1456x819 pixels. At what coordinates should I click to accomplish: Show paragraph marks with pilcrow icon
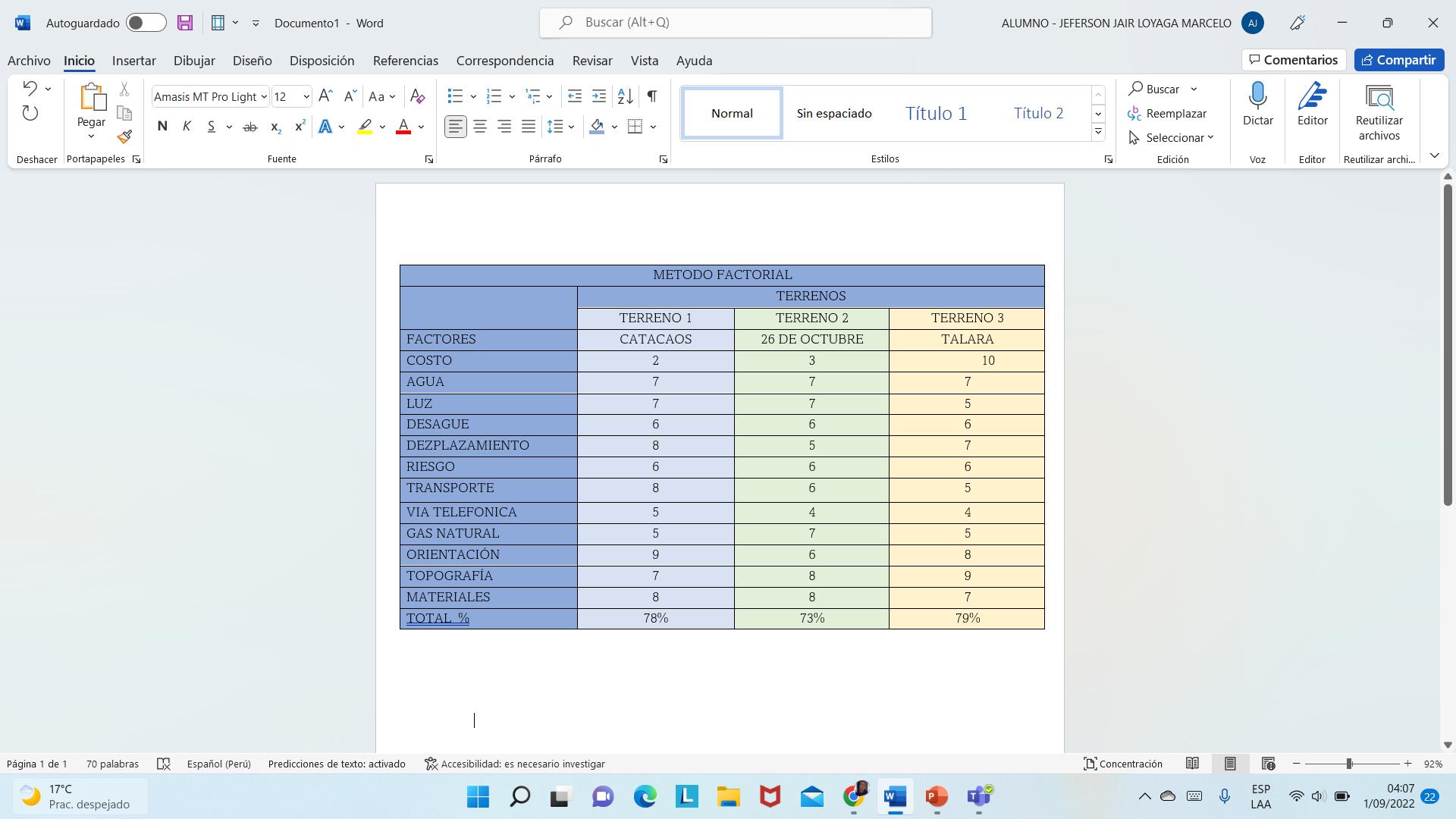pyautogui.click(x=651, y=96)
